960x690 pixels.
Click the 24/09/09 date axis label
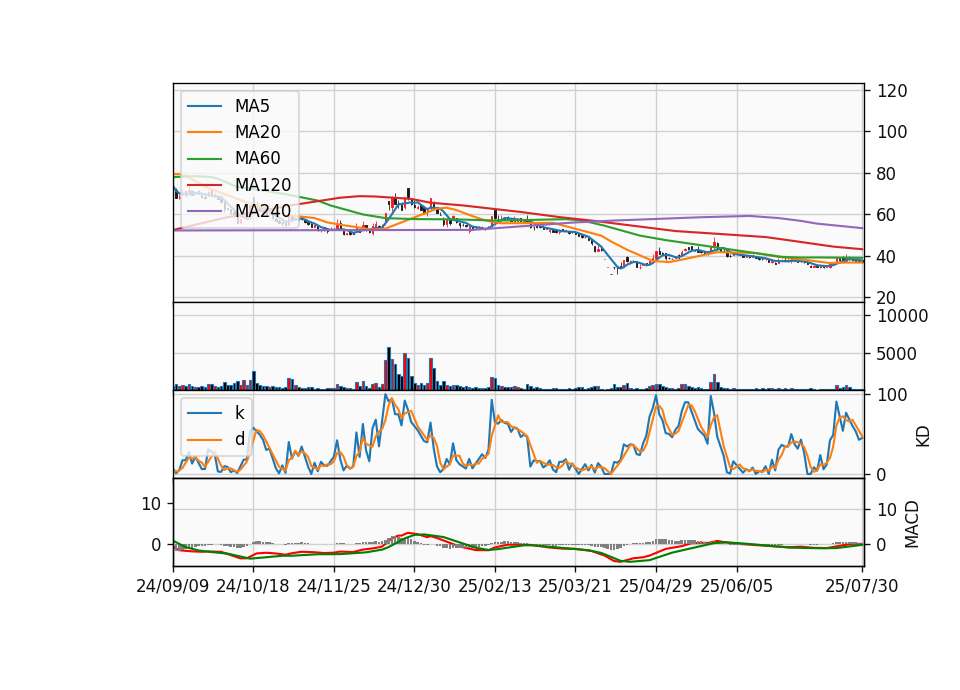[173, 586]
